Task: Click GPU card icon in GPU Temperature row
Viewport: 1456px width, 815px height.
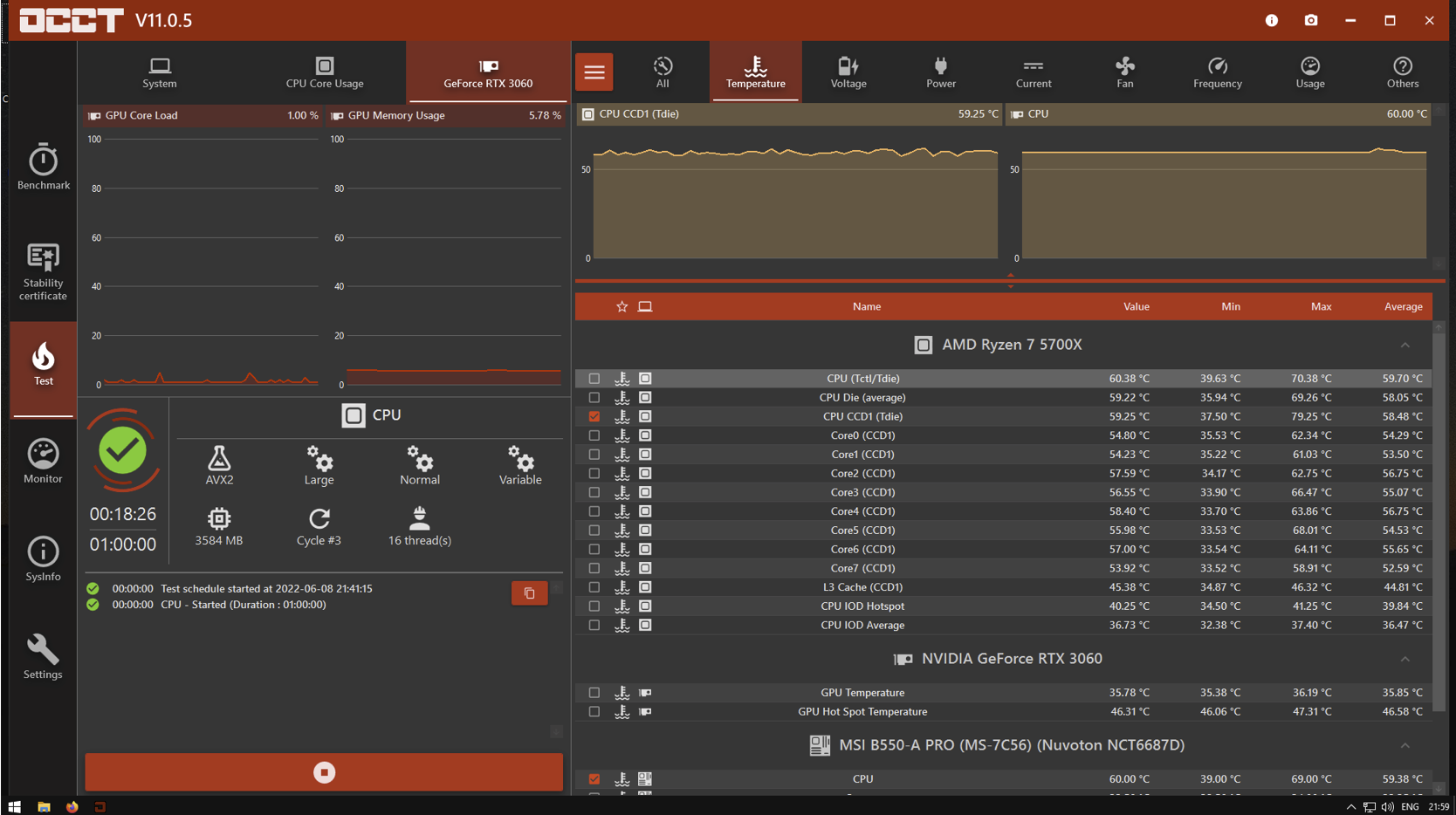Action: (x=645, y=693)
